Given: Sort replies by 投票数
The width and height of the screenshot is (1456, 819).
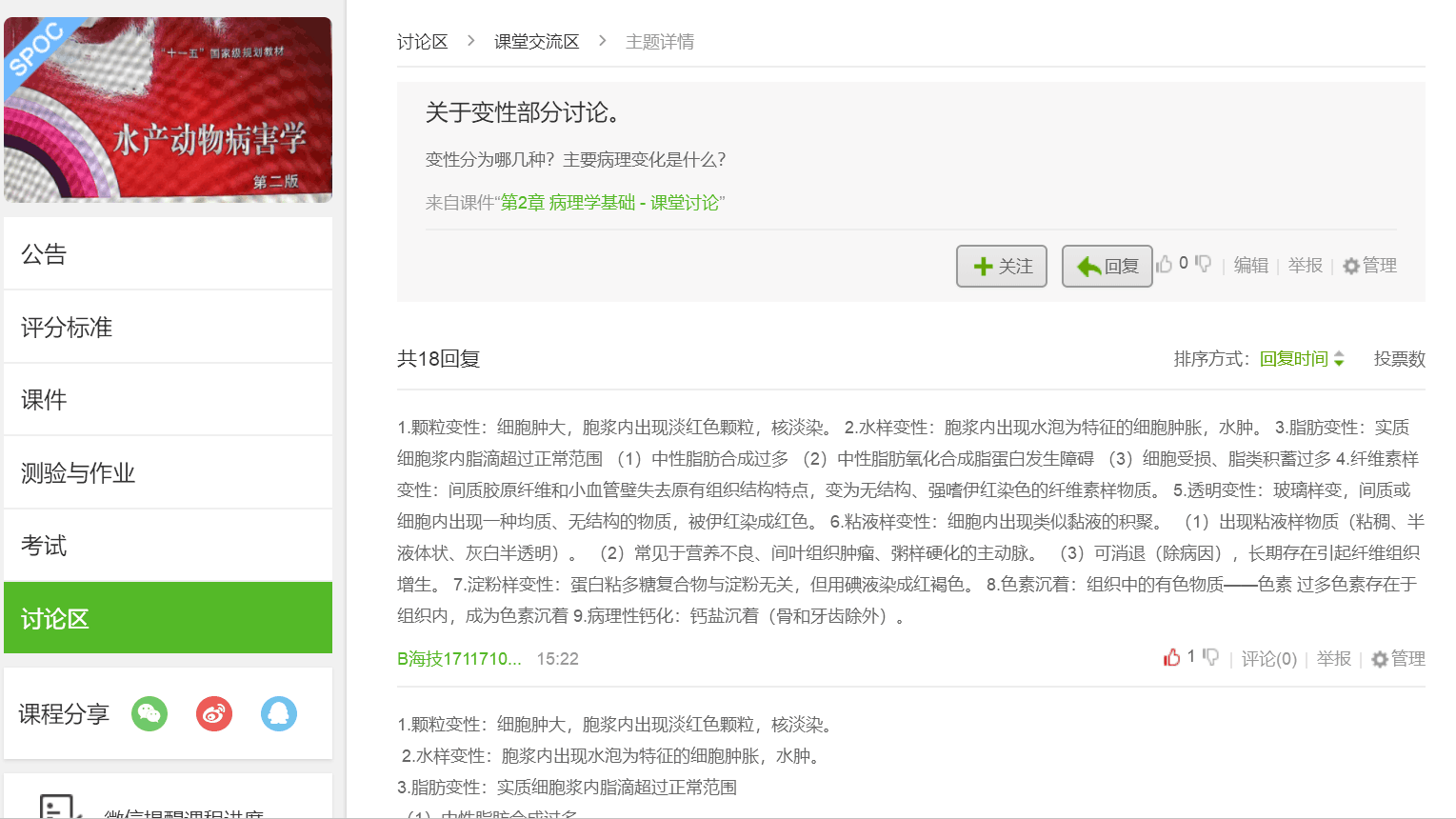Looking at the screenshot, I should (1399, 359).
